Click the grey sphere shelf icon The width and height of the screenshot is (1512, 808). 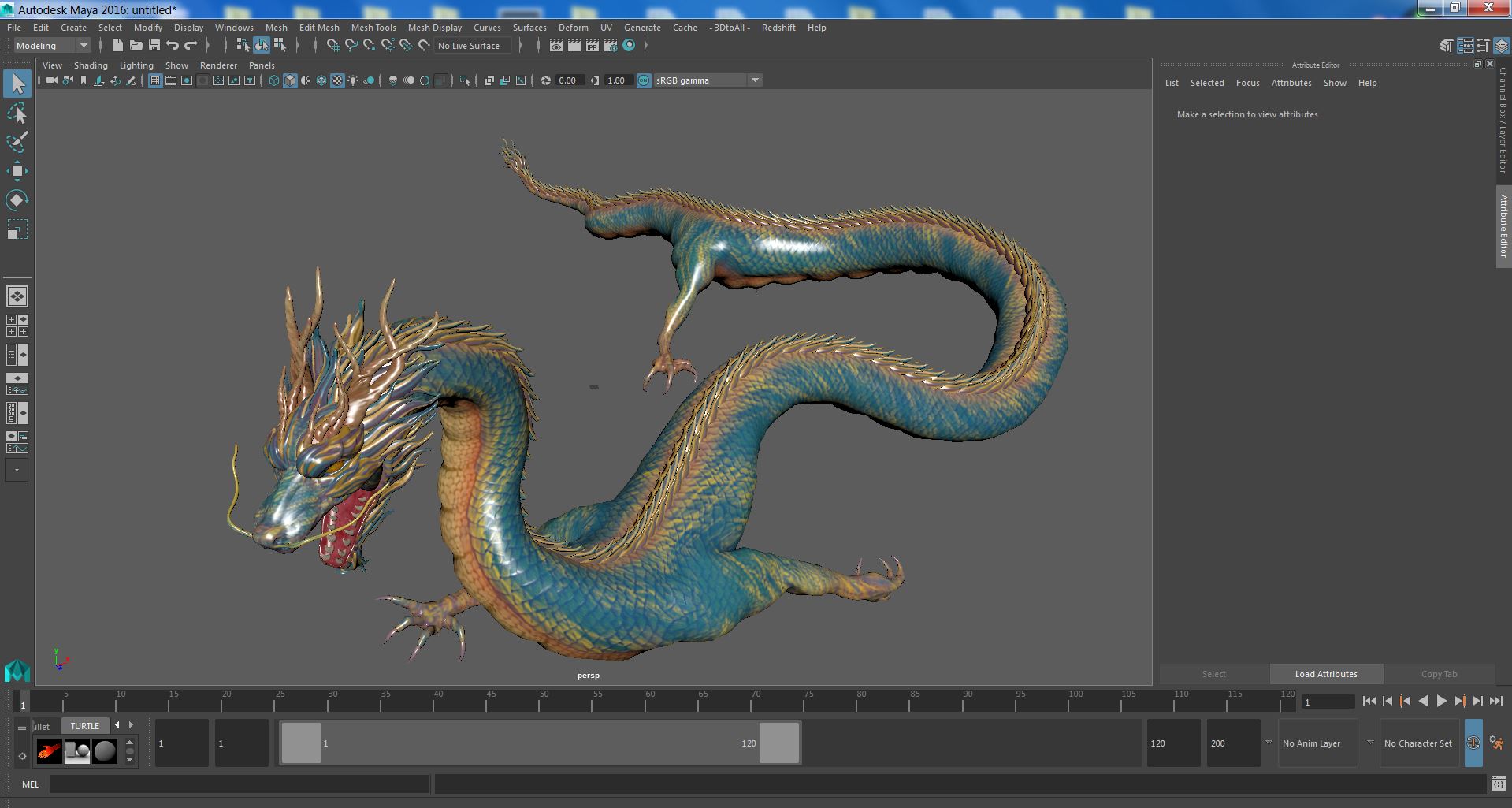pyautogui.click(x=105, y=751)
